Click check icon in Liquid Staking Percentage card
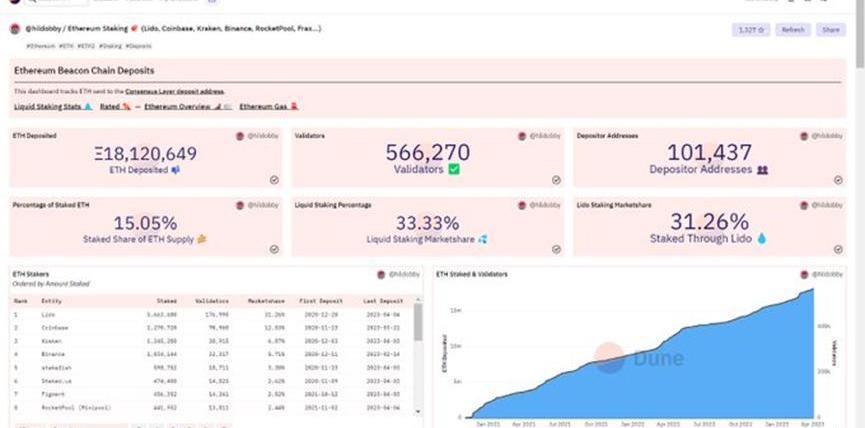 (556, 249)
